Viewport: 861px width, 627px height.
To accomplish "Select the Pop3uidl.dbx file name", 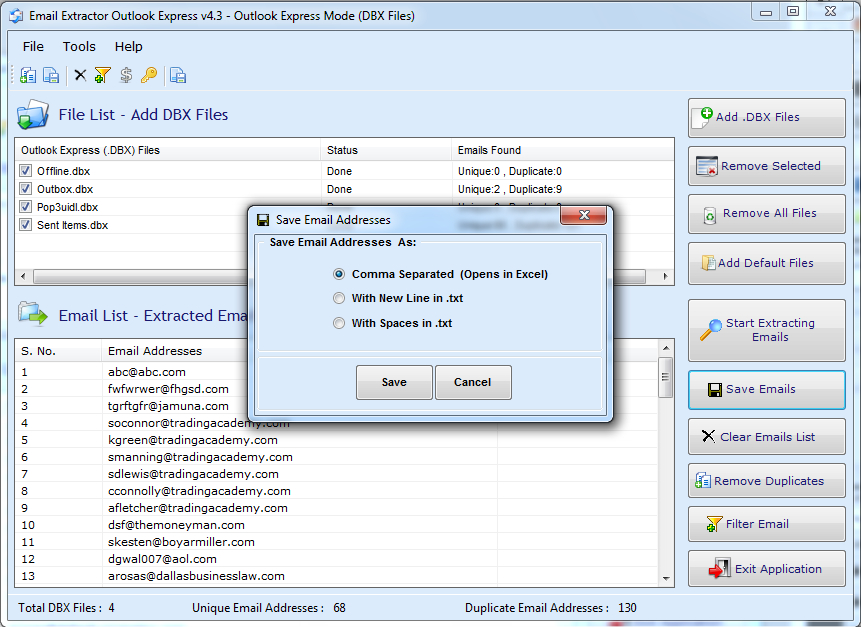I will 68,207.
